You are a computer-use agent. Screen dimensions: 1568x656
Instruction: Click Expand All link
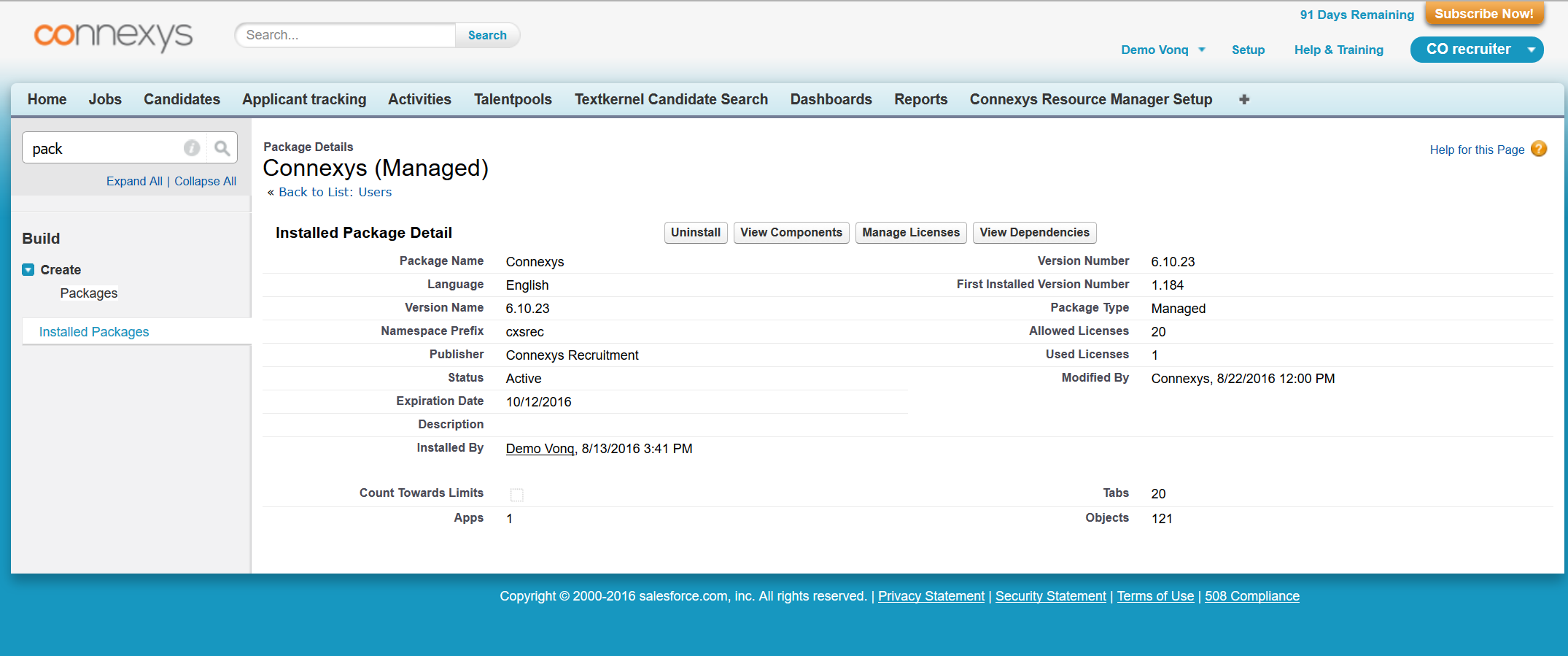pos(134,181)
